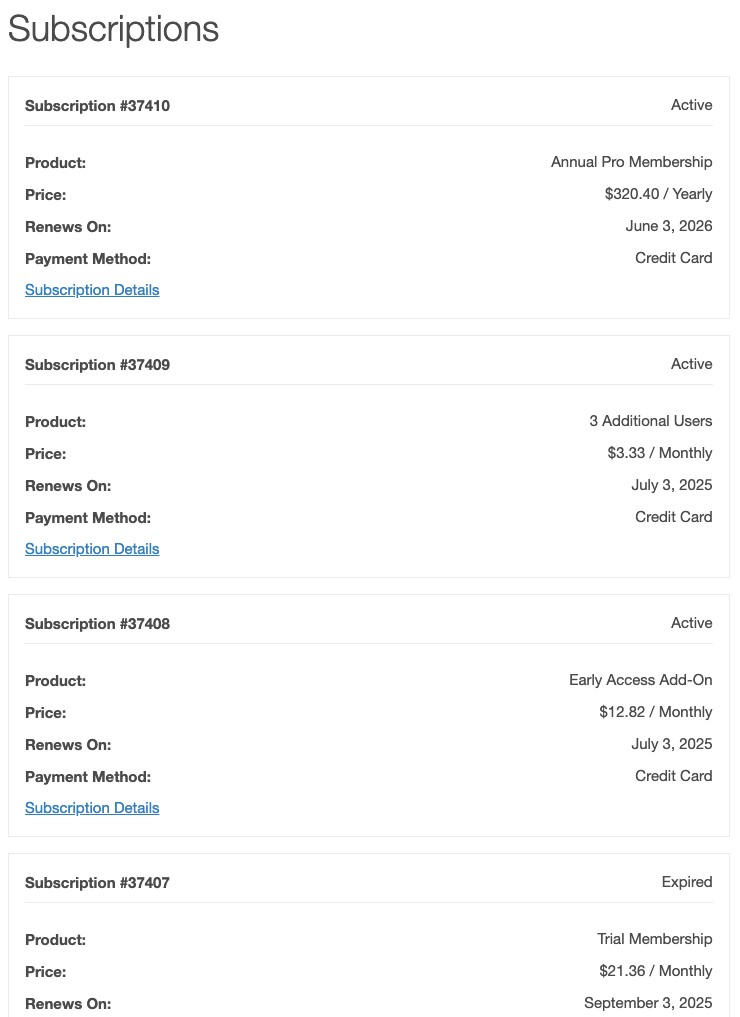Viewport: 740px width, 1017px height.
Task: Click the September 3, 2025 renewal date
Action: 648,1003
